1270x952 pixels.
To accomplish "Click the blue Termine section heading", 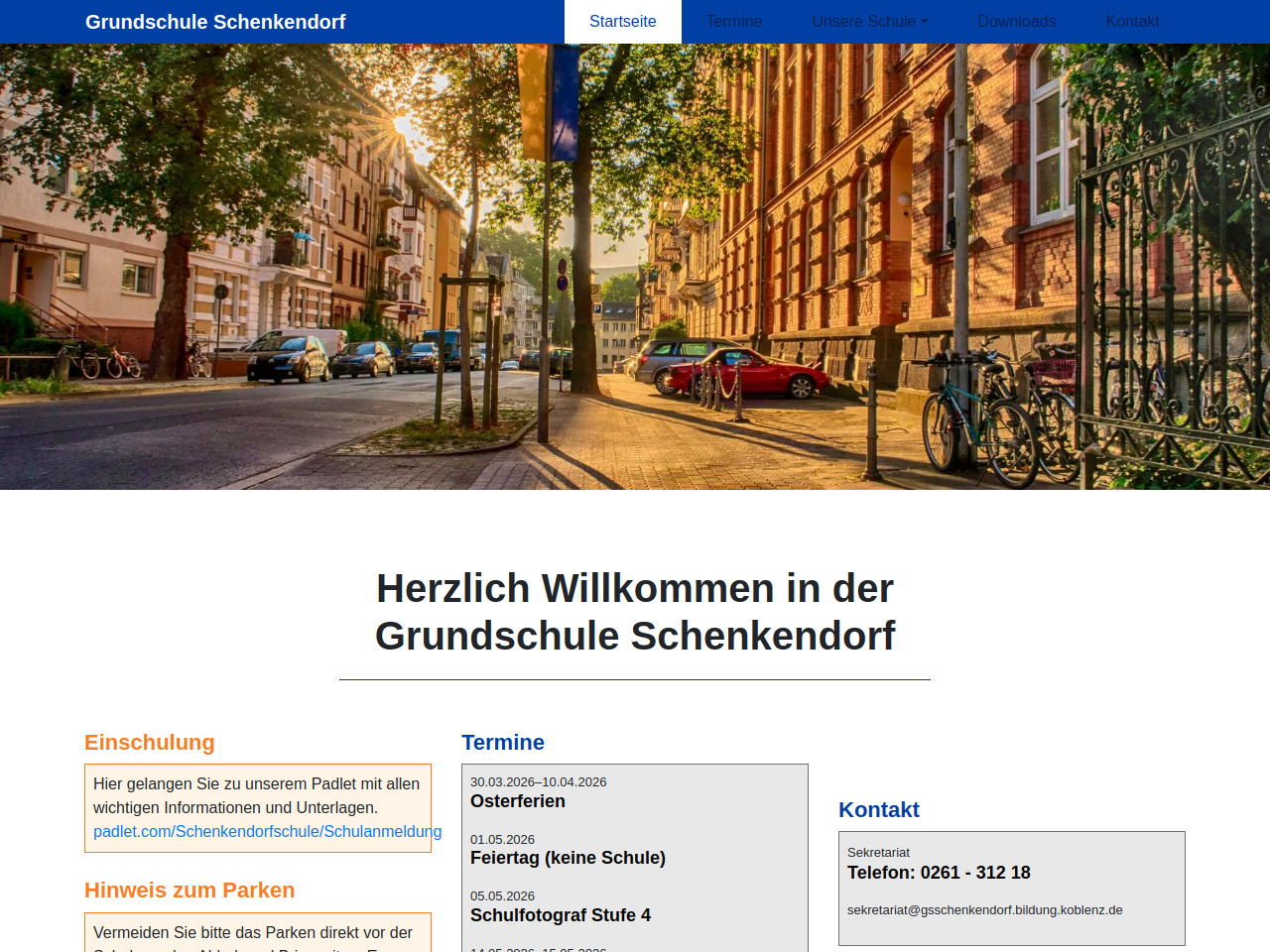I will (503, 743).
